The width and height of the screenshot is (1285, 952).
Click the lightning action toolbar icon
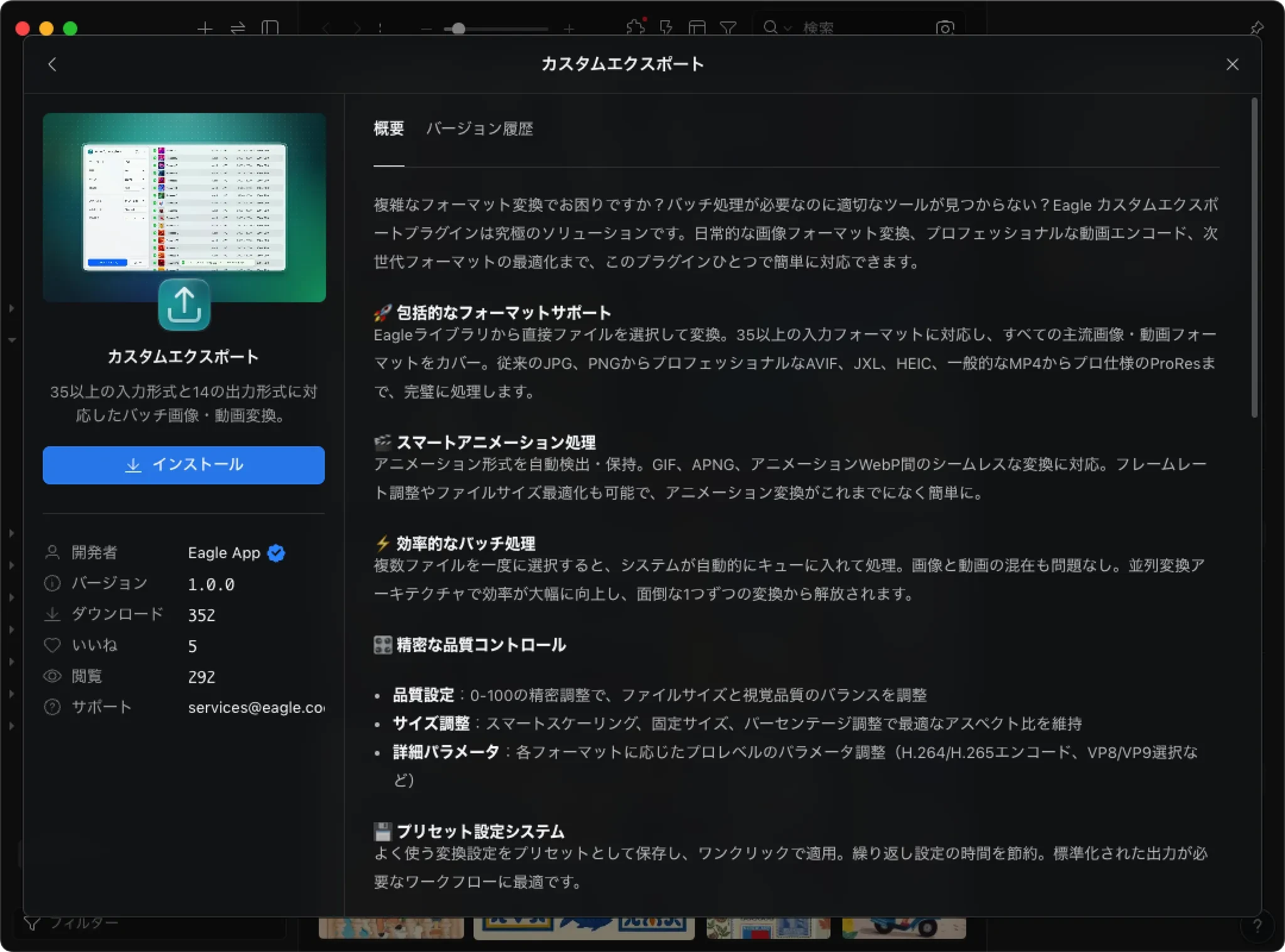(666, 28)
